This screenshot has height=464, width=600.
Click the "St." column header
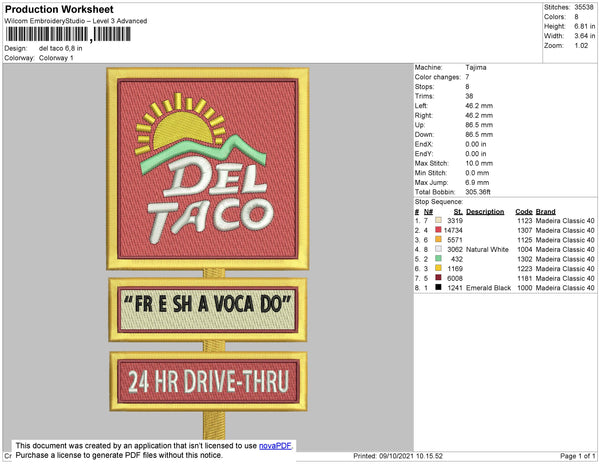tap(458, 212)
